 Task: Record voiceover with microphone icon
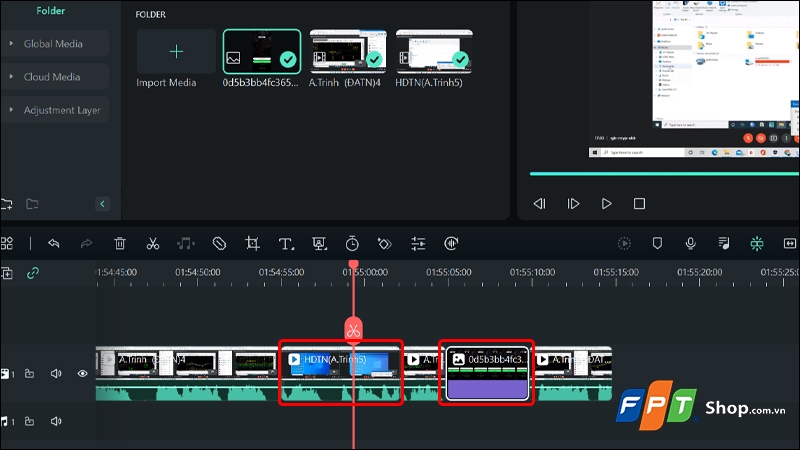pos(690,244)
